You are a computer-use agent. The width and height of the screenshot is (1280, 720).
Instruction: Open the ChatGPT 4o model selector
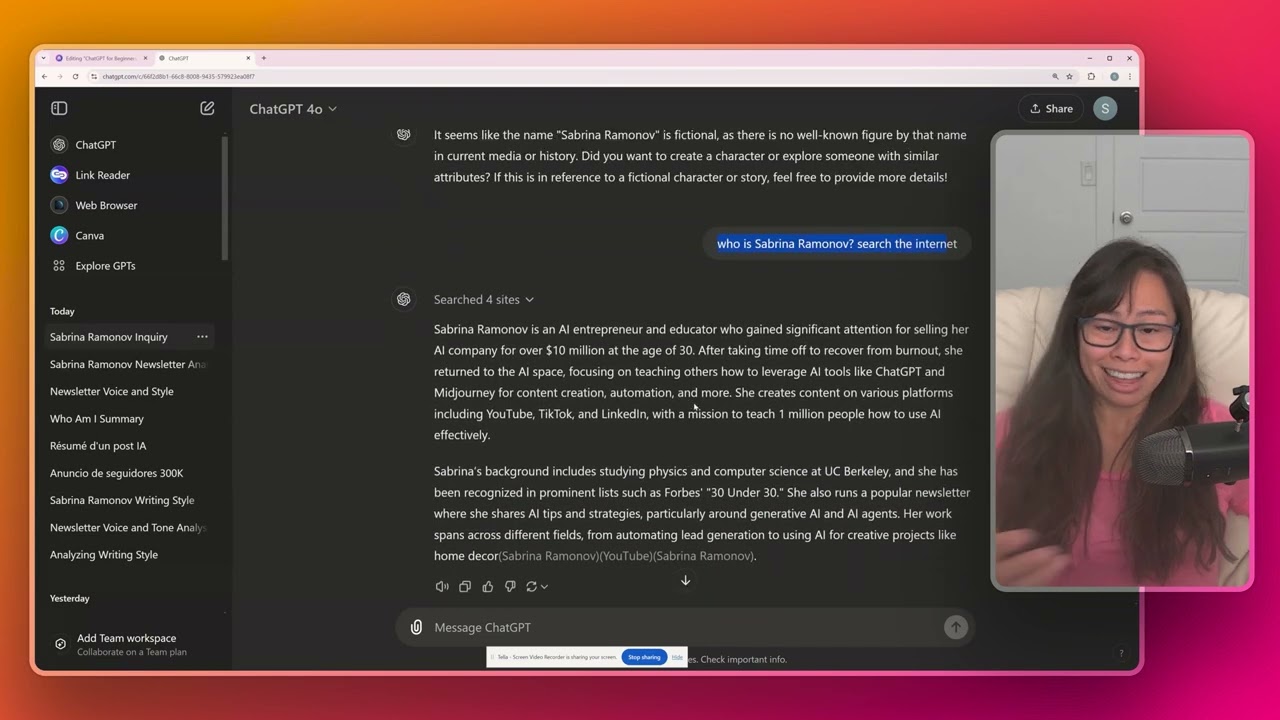click(x=293, y=109)
